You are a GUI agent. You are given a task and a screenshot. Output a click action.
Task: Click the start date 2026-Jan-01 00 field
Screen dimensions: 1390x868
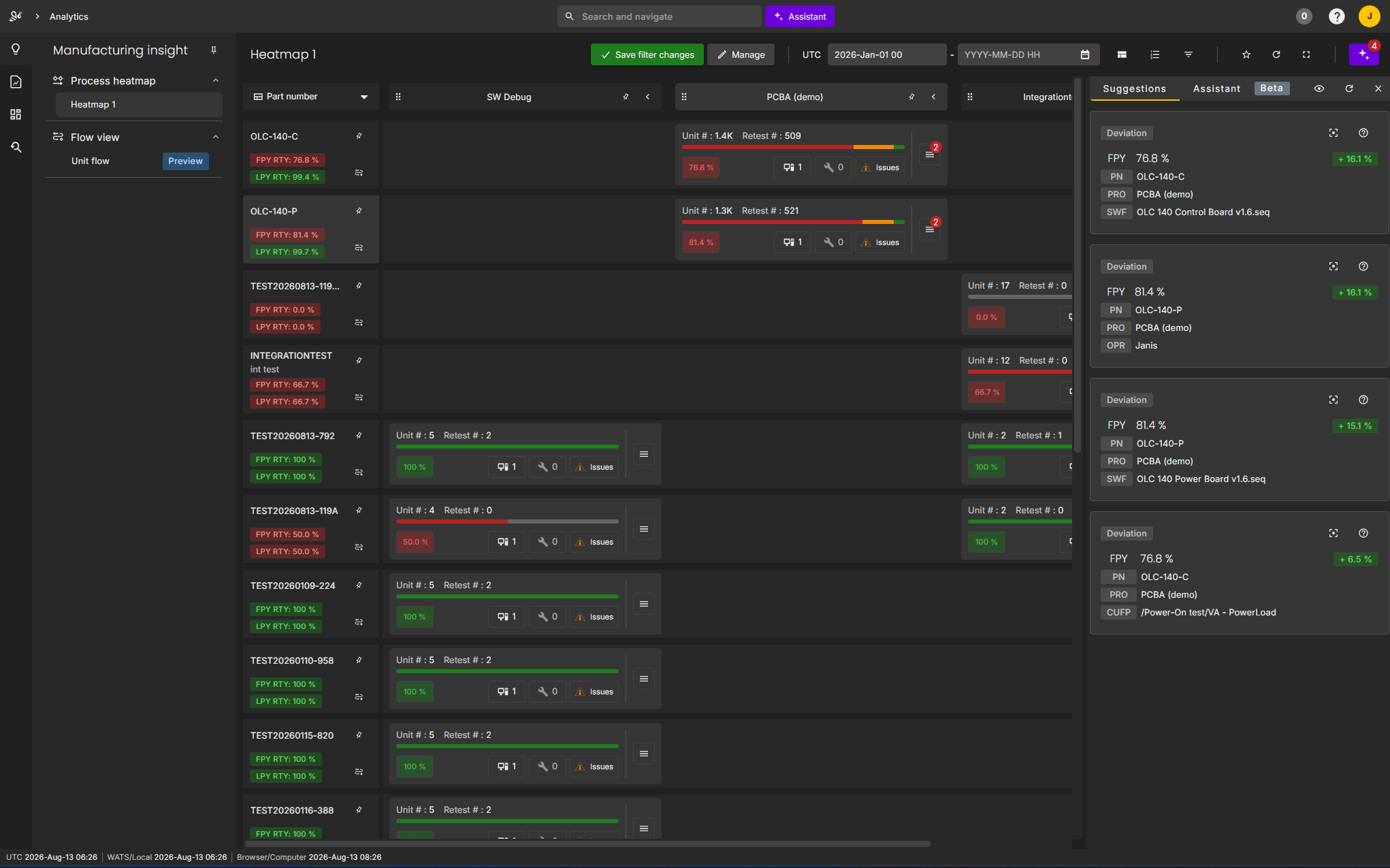tap(886, 54)
